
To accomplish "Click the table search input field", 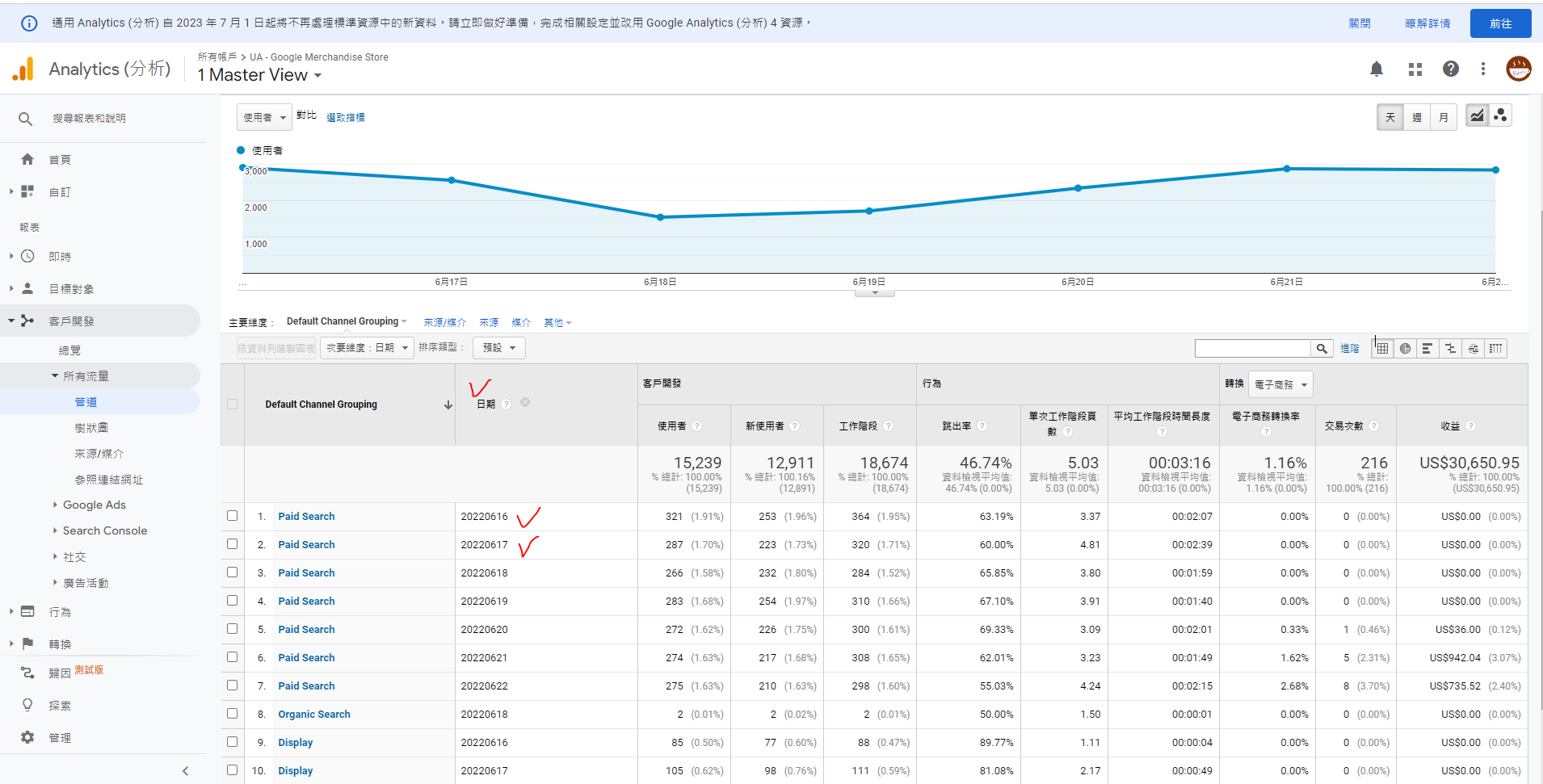I will (x=1253, y=349).
